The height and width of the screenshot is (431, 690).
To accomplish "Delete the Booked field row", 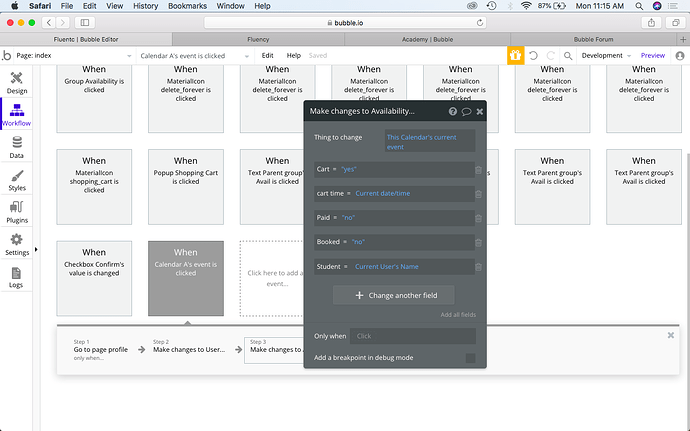I will [x=478, y=242].
